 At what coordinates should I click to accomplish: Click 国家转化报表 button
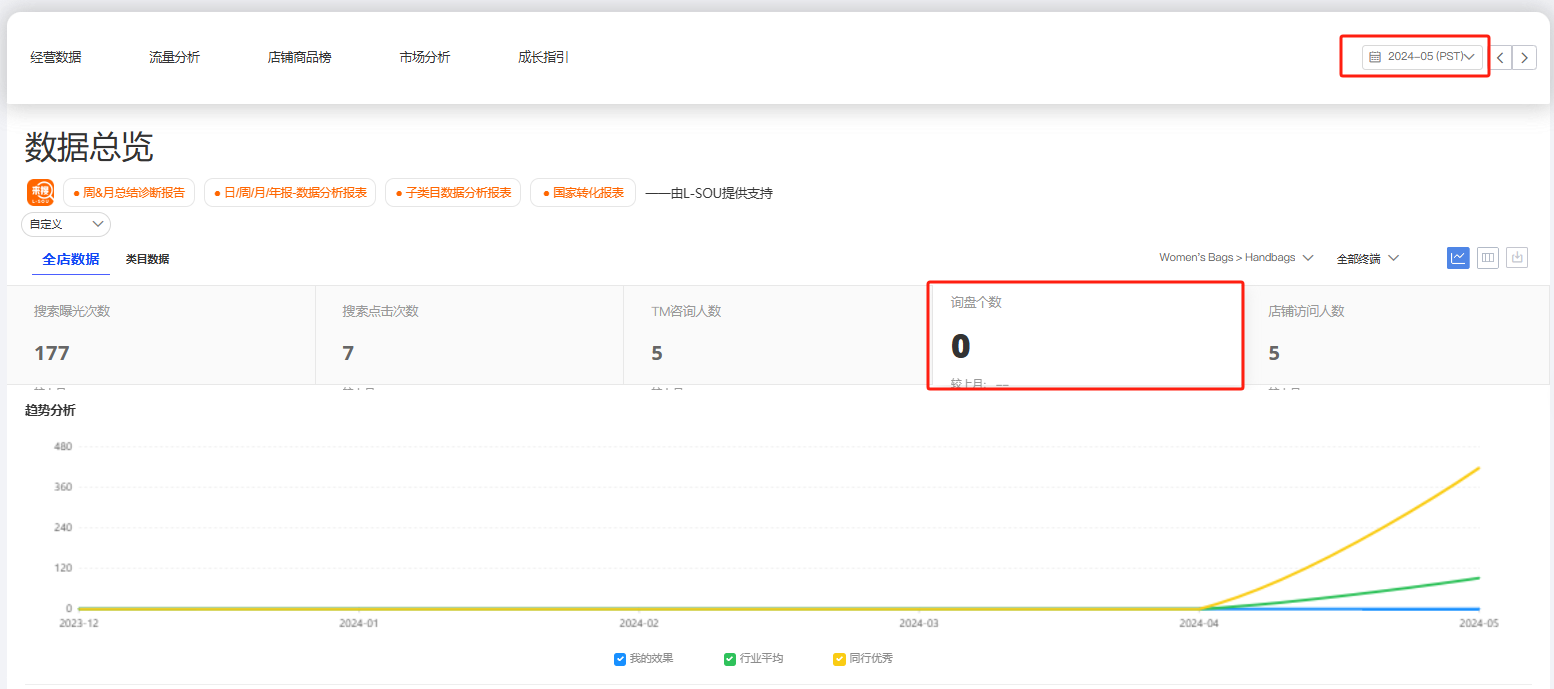(x=583, y=193)
